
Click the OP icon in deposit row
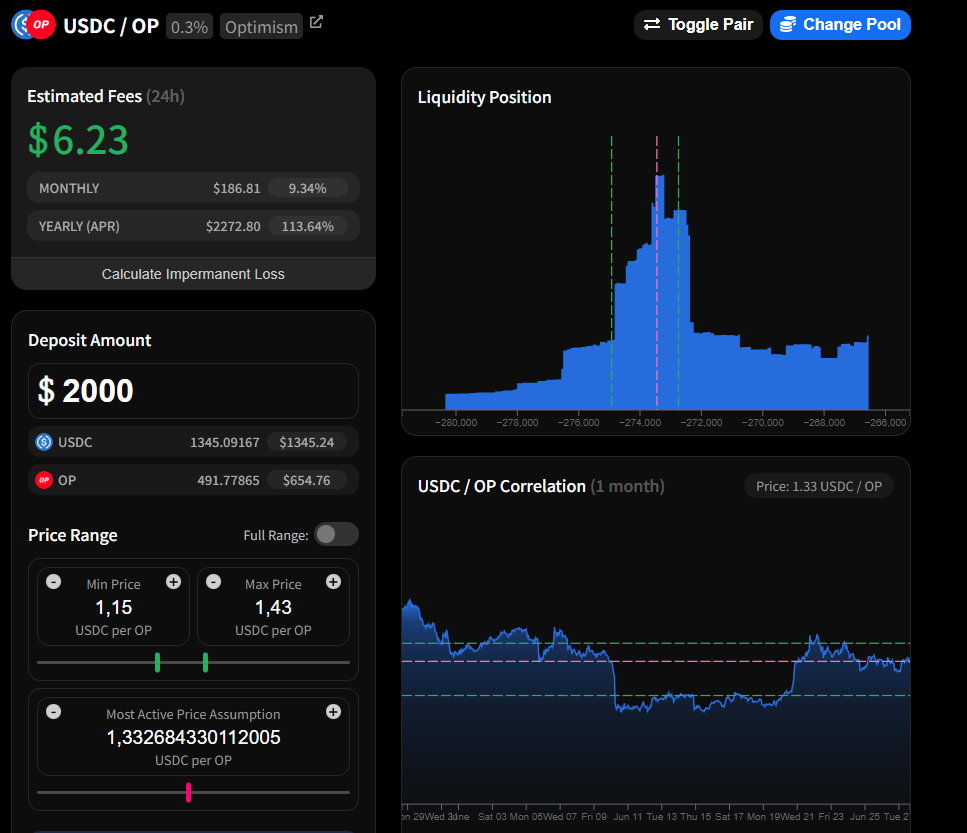pyautogui.click(x=44, y=480)
